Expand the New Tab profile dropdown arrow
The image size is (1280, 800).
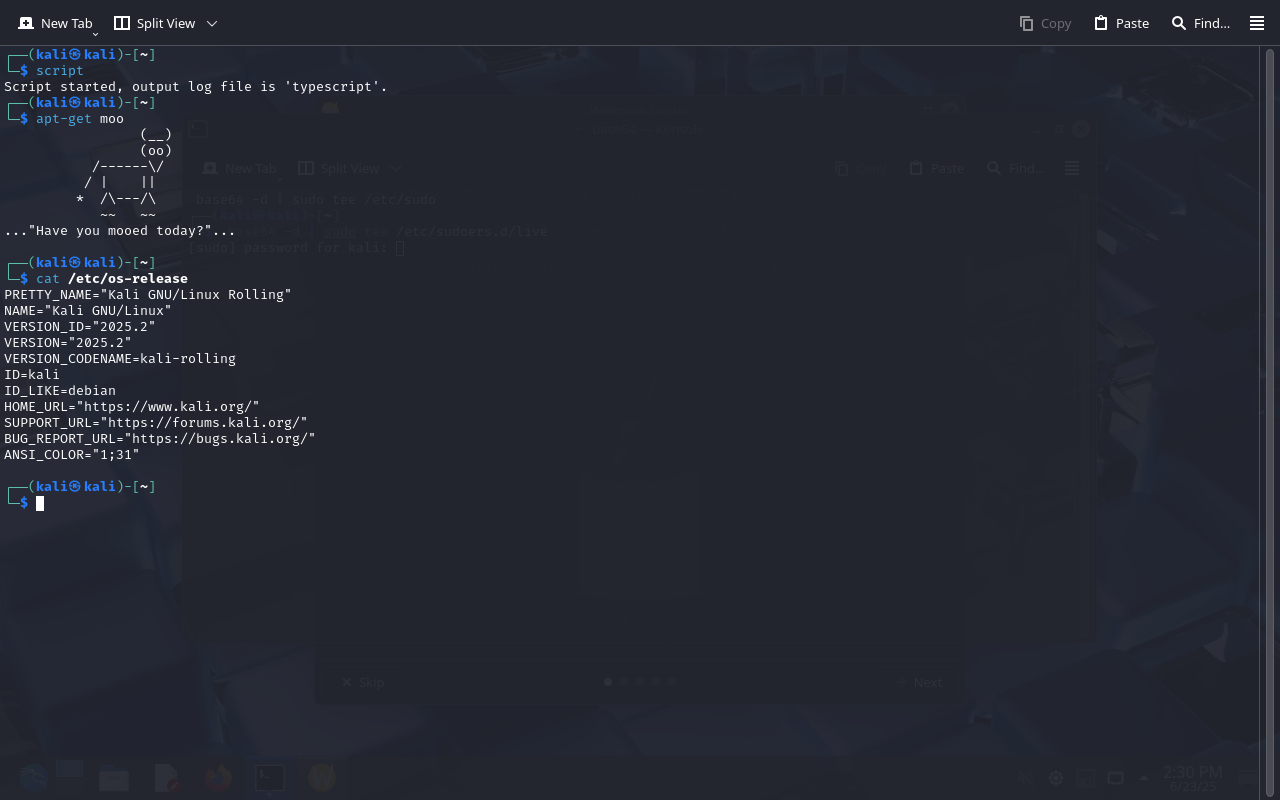click(x=96, y=34)
